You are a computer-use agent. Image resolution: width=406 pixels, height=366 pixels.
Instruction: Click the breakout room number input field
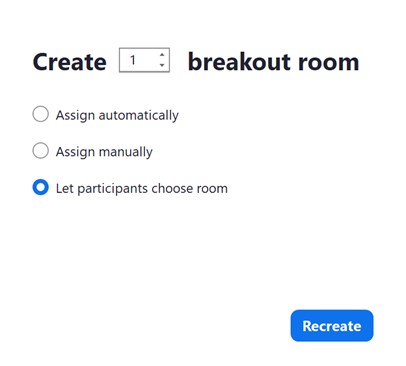pos(144,60)
